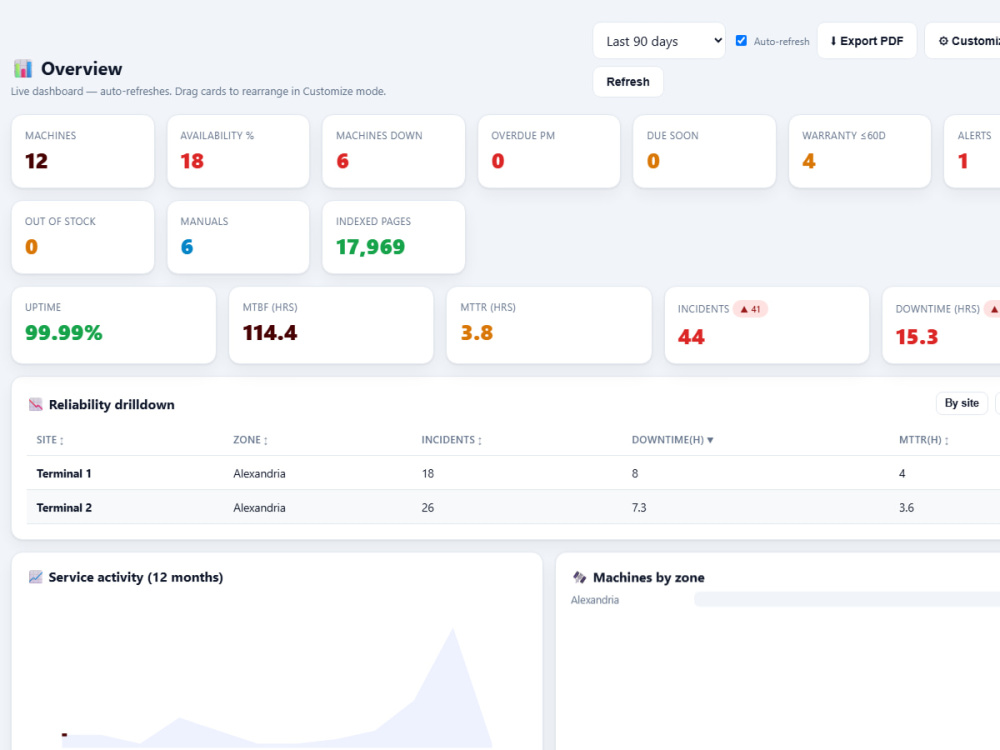Viewport: 1000px width, 750px height.
Task: Open the Machines Down card
Action: click(x=393, y=151)
